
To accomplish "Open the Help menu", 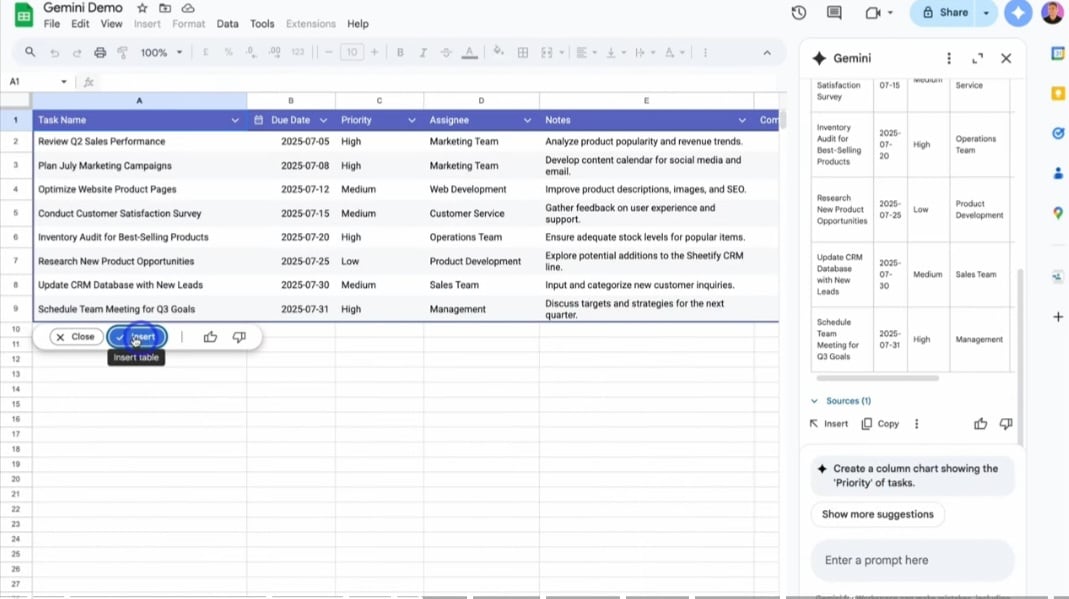I will [358, 24].
